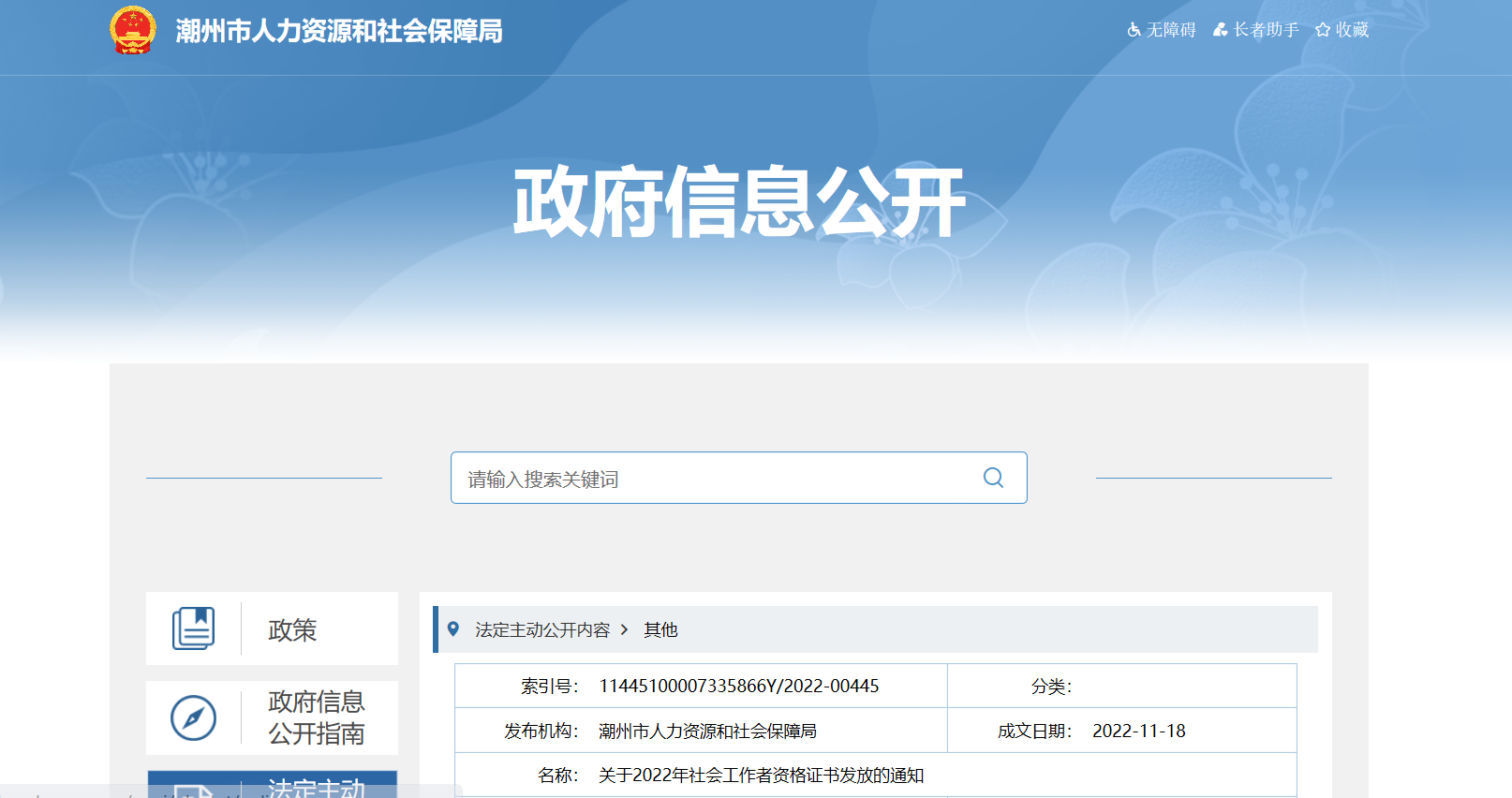Click the elderly assistant (长者助手) icon
The image size is (1512, 798).
coord(1220,30)
